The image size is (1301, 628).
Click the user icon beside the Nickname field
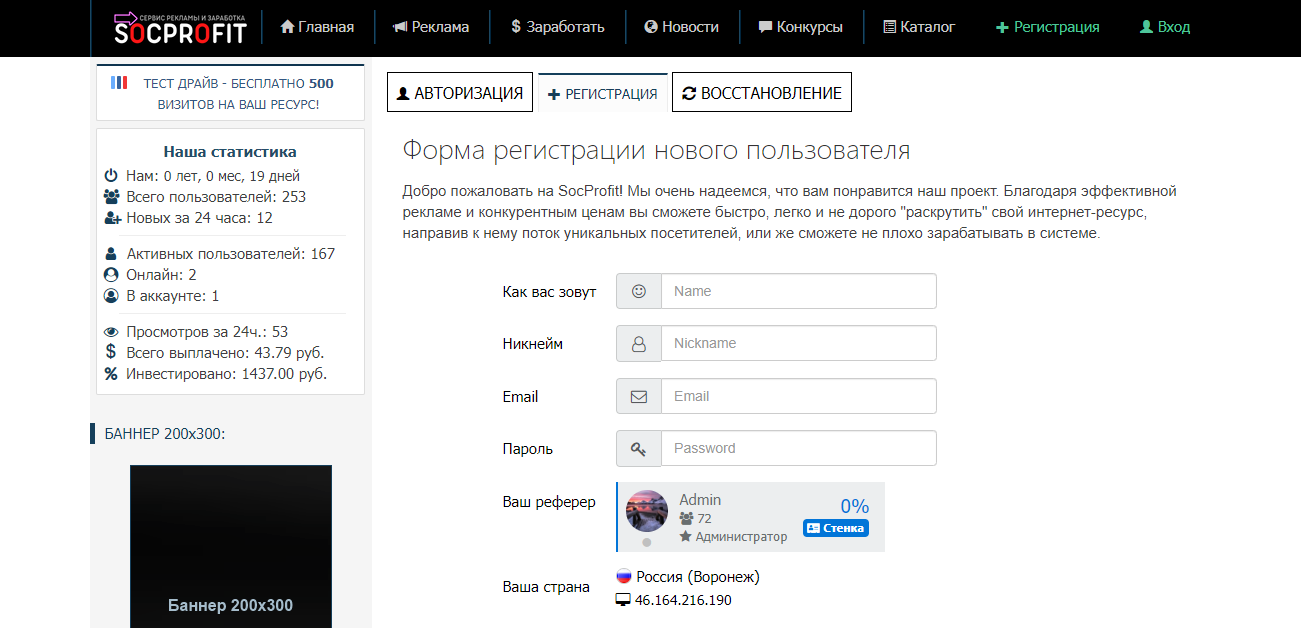[x=639, y=344]
